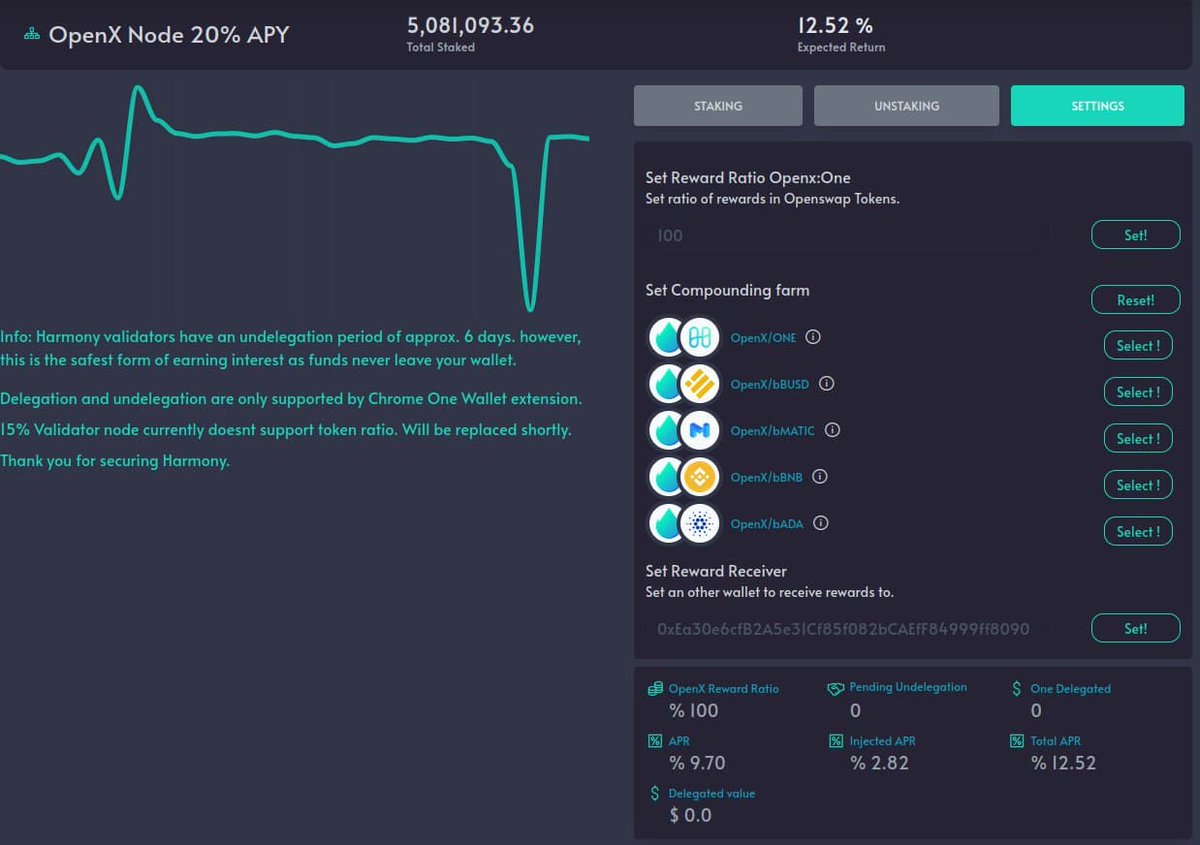Focus the reward ratio input showing 100
This screenshot has width=1200, height=845.
[x=848, y=236]
